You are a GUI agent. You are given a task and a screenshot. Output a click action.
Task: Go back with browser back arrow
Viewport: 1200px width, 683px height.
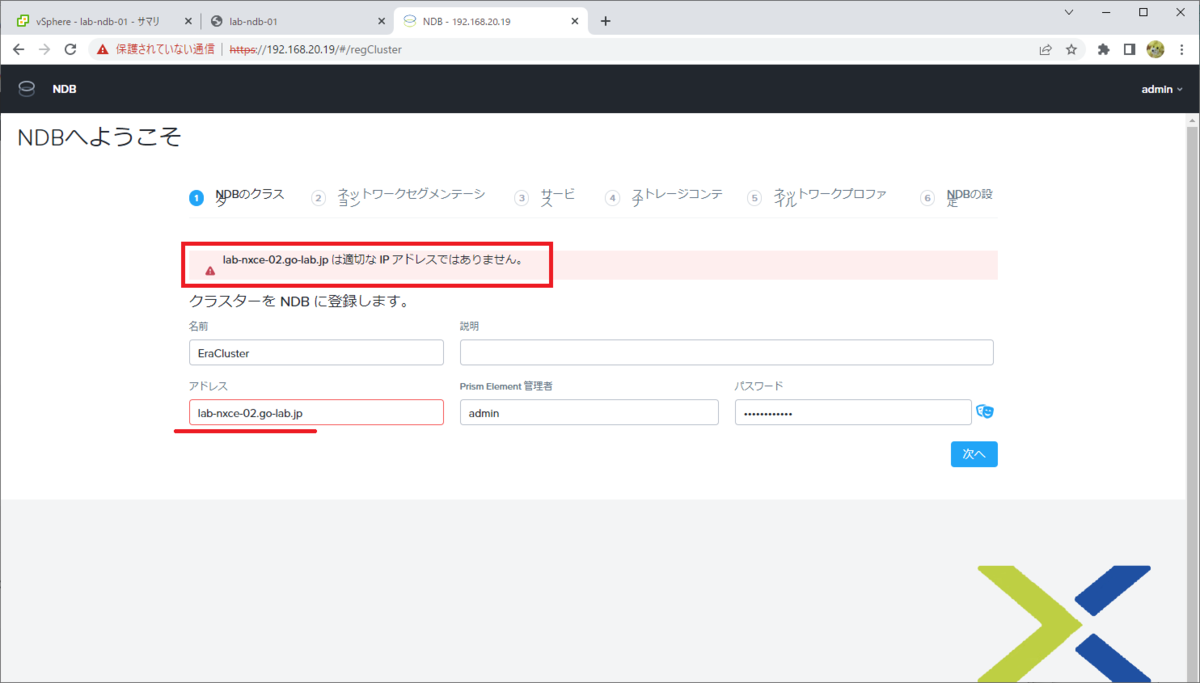(18, 48)
